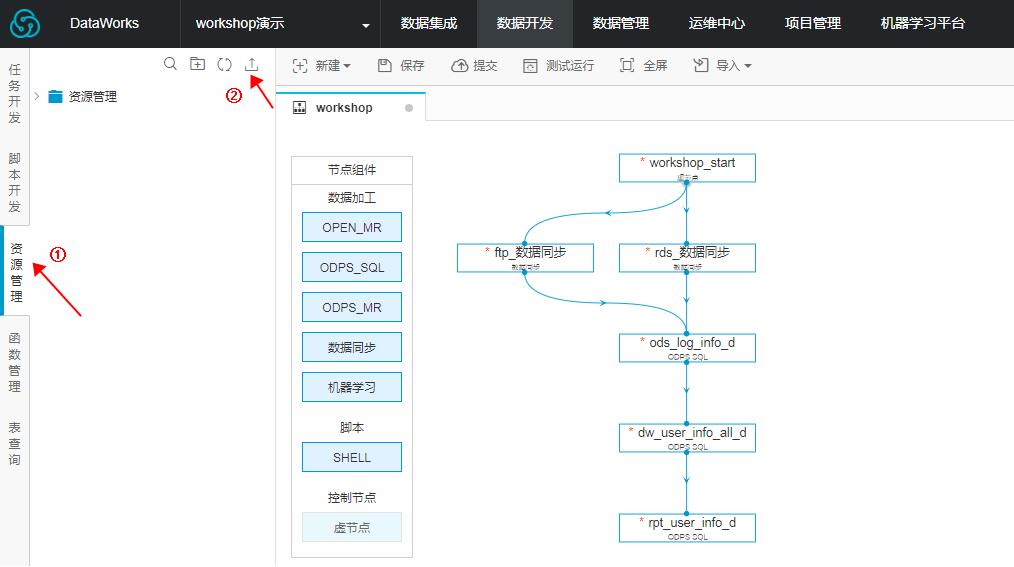
Task: Click the 新建 plus icon
Action: 300,66
